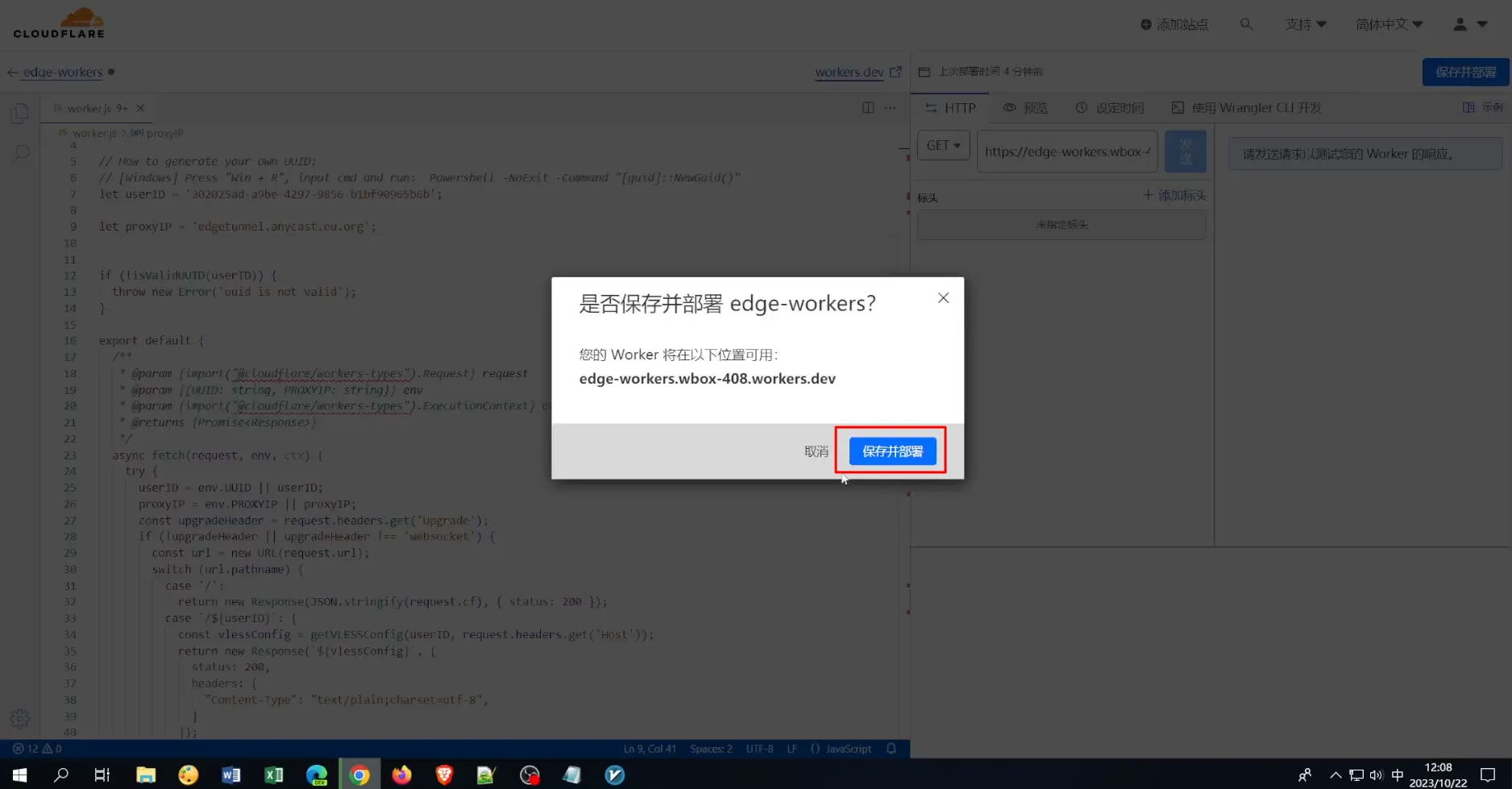Open Windows taskbar search
Image resolution: width=1512 pixels, height=789 pixels.
click(61, 774)
